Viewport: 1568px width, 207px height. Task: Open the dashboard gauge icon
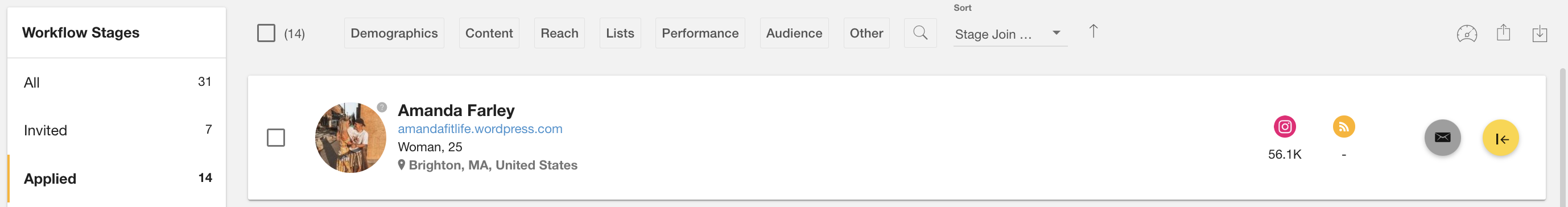[x=1467, y=34]
